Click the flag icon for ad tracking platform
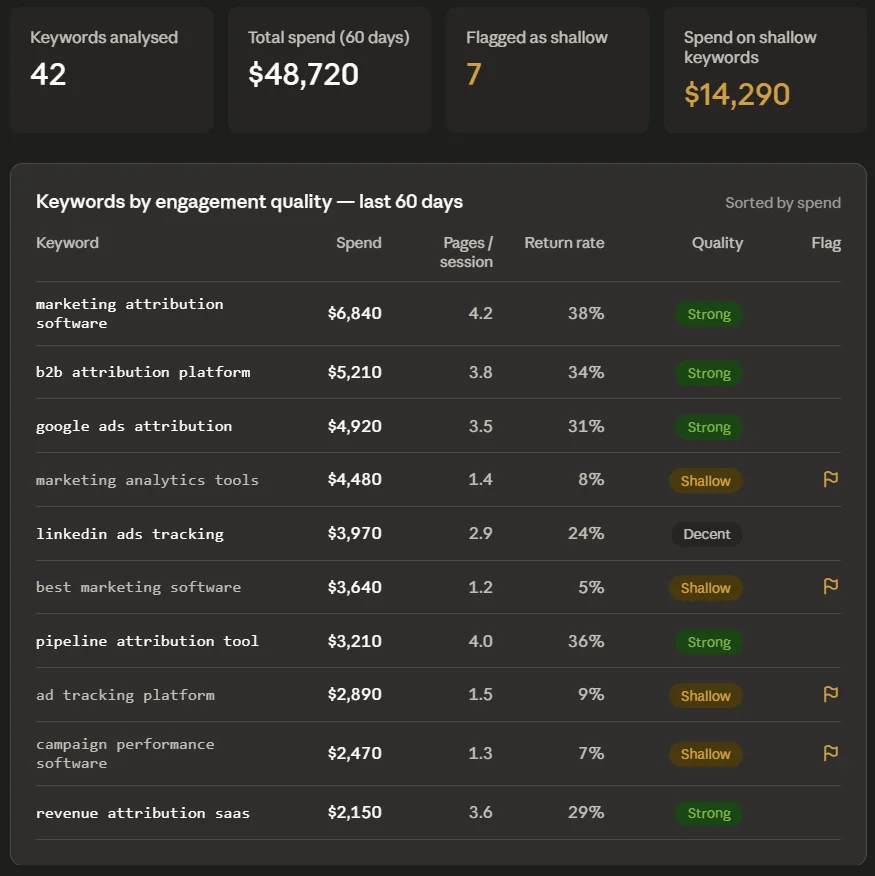The image size is (875, 876). click(x=830, y=694)
